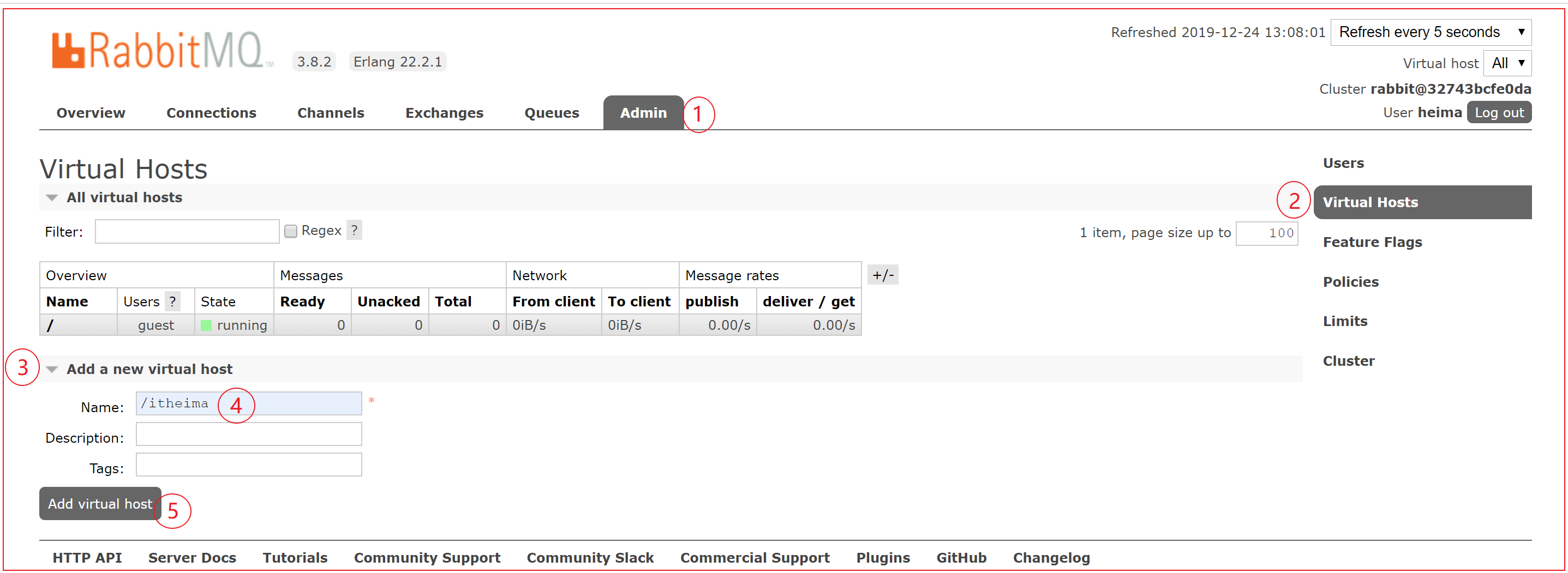Screen dimensions: 1568x573
Task: Open Policies in the sidebar
Action: click(x=1351, y=282)
